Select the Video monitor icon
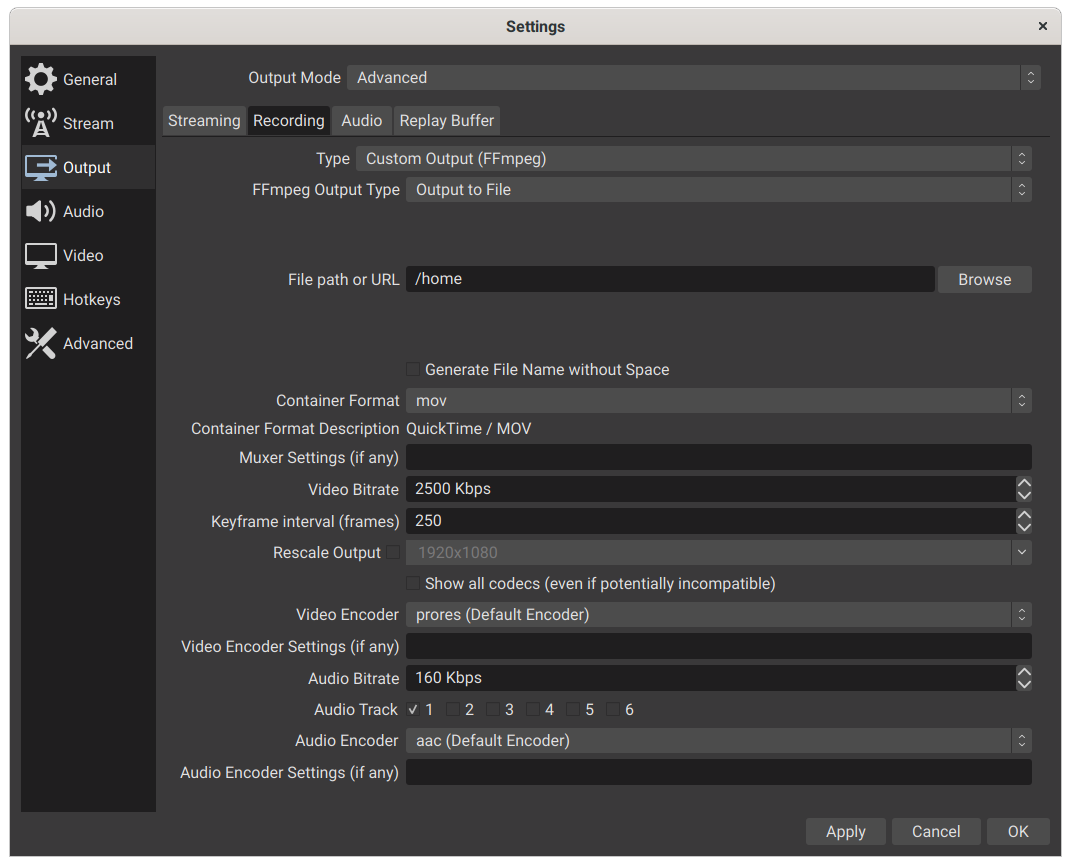Viewport: 1071px width, 866px height. (40, 255)
